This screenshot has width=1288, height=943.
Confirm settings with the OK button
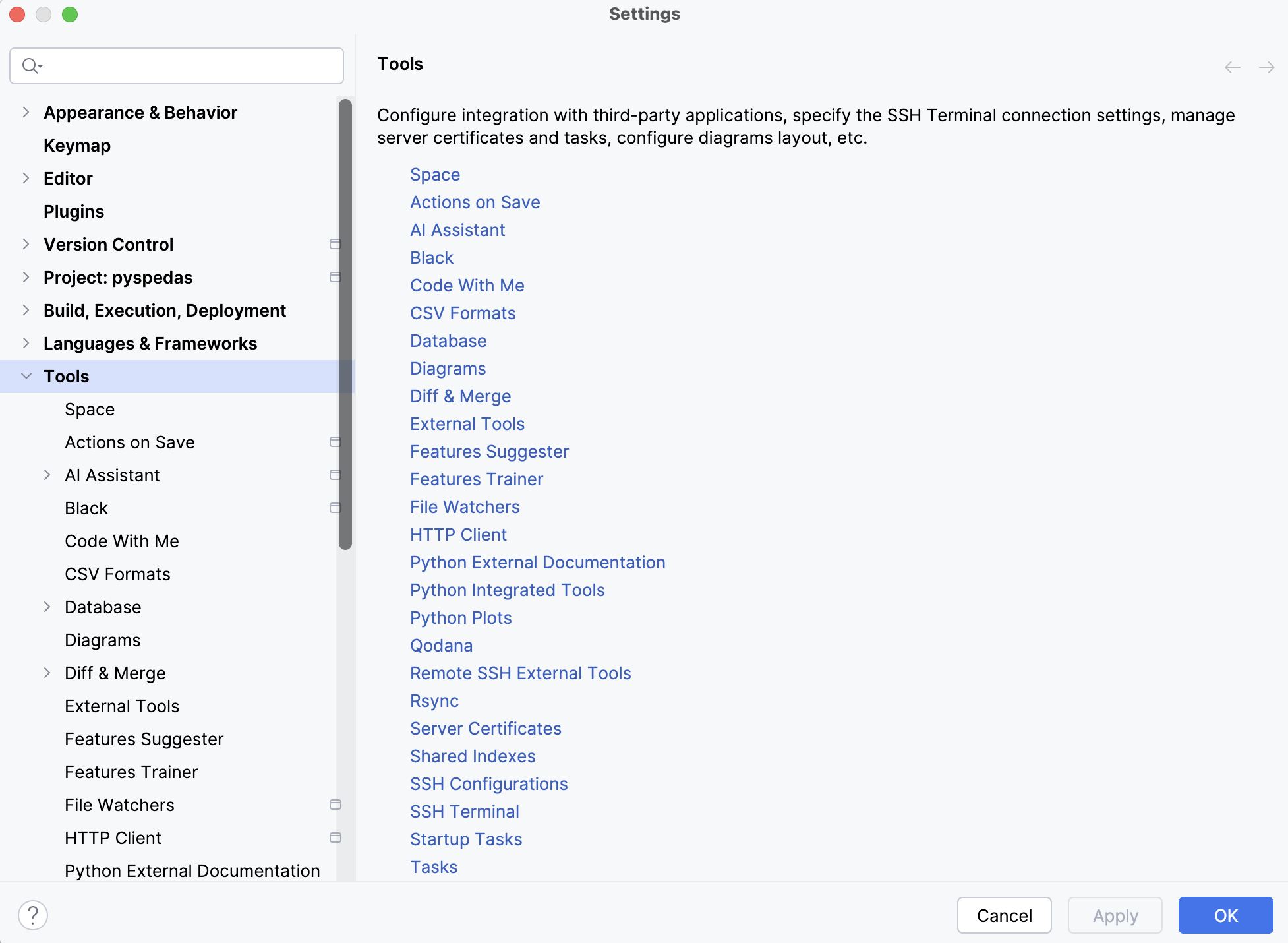click(1226, 915)
